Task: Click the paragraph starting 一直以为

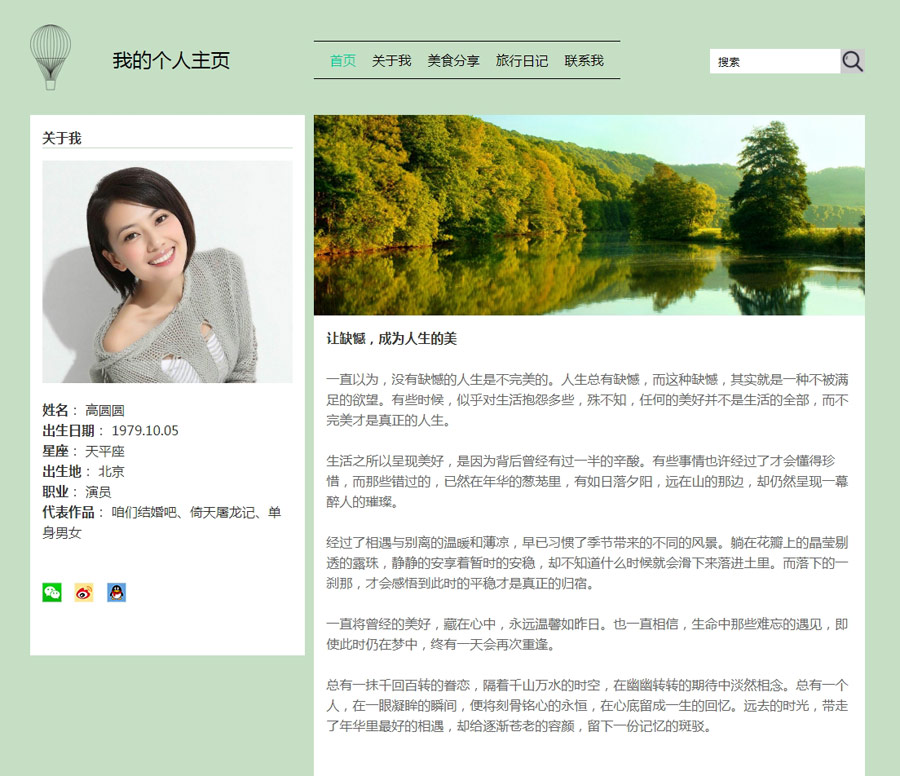Action: click(587, 399)
